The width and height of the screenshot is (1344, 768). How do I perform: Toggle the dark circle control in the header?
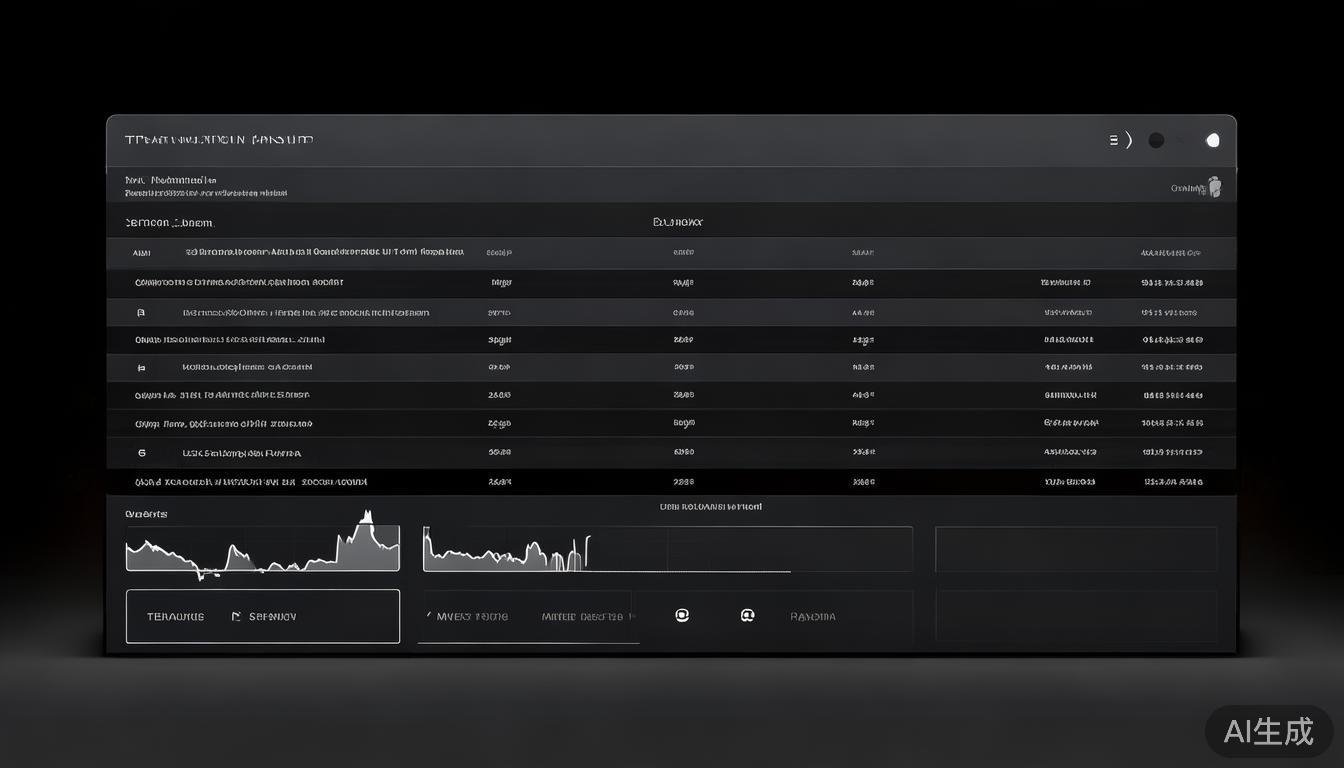pos(1156,140)
